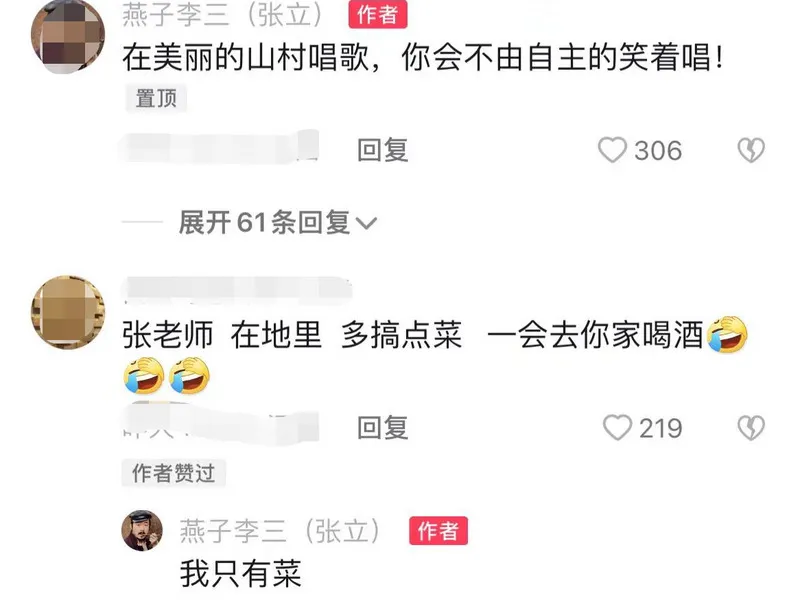Click the blurred username of the second commenter
This screenshot has height=602, width=800.
pyautogui.click(x=238, y=290)
